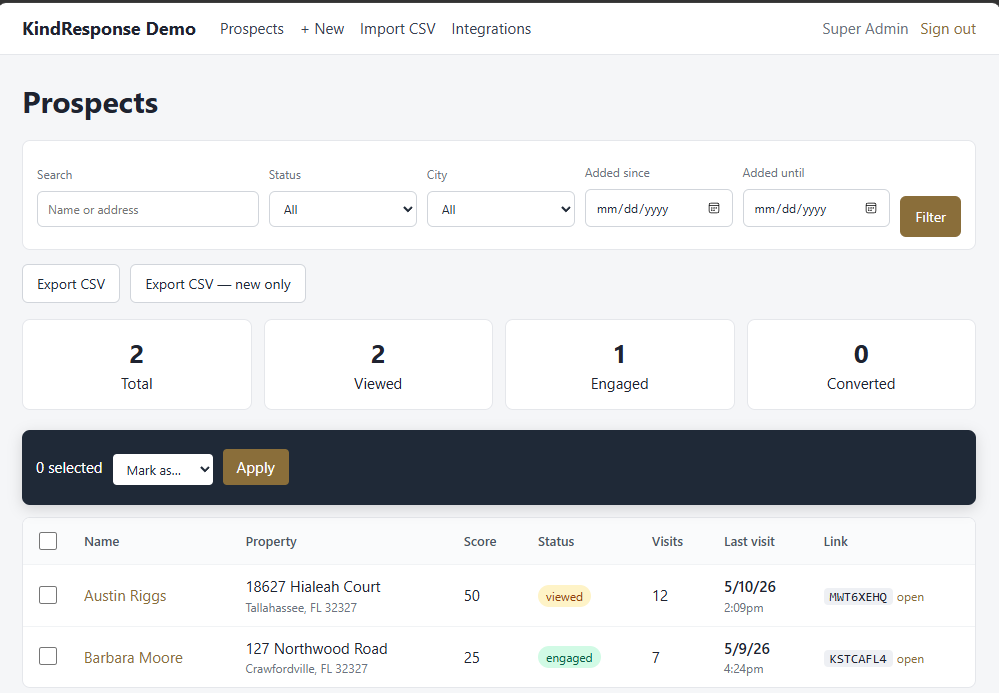The width and height of the screenshot is (999, 693).
Task: Click 18627 Hialeah Court property address
Action: point(313,587)
